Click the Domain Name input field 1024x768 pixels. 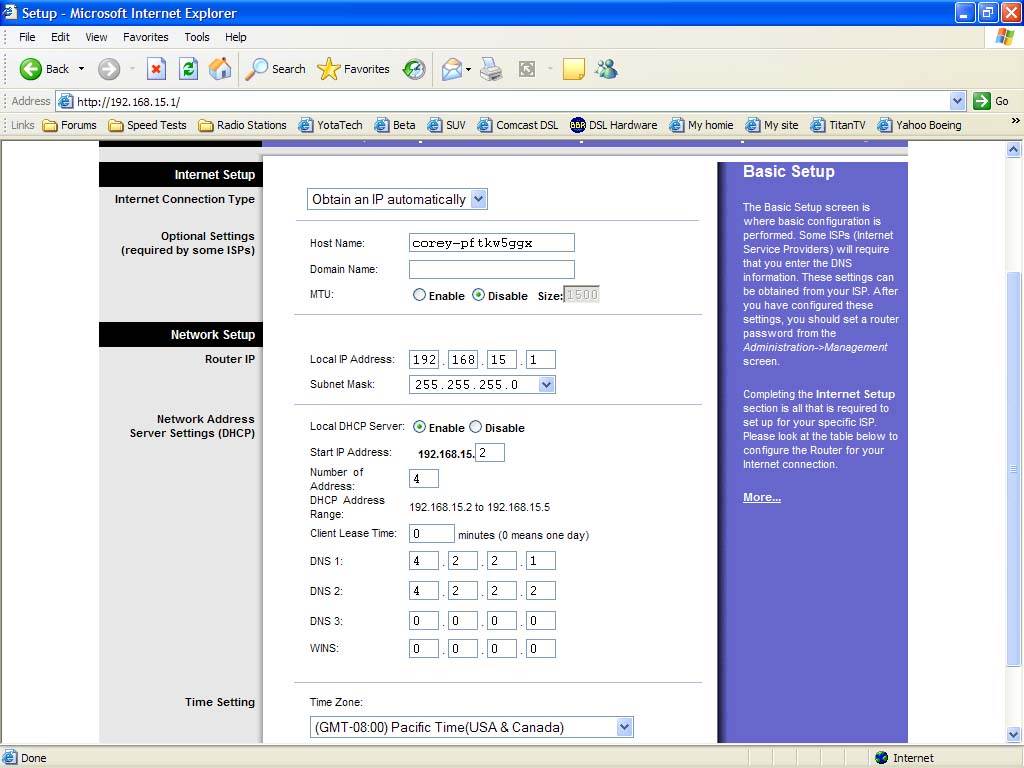(492, 269)
